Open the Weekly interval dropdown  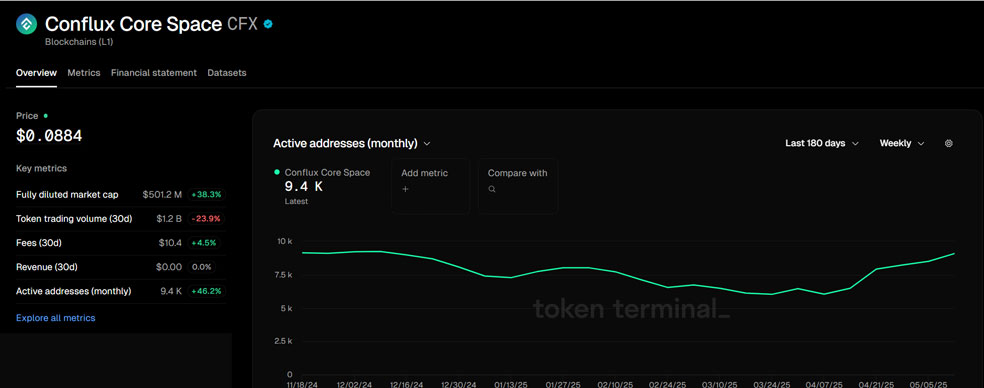[x=902, y=143]
